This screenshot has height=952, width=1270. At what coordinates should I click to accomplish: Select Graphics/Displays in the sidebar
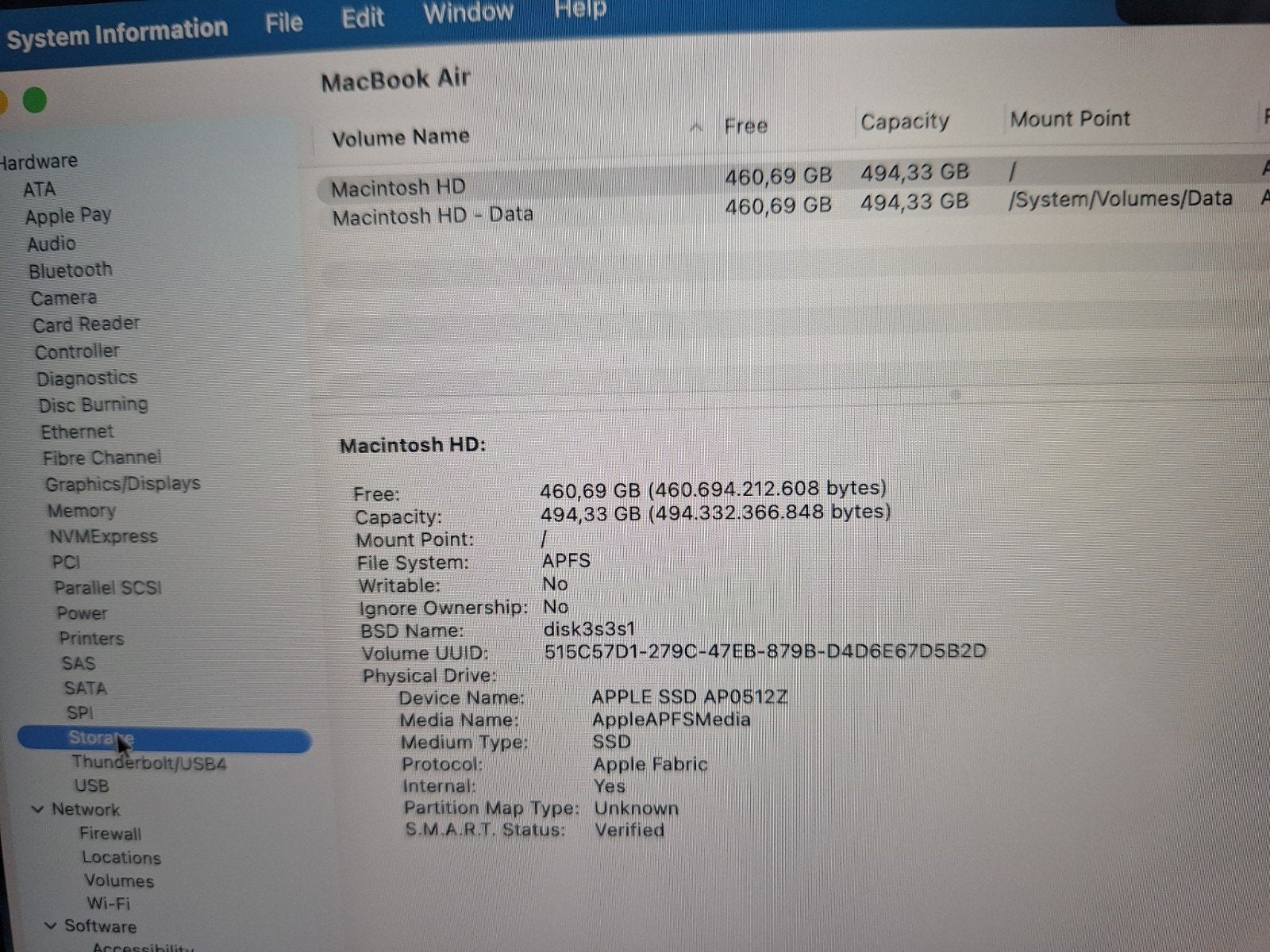click(123, 484)
